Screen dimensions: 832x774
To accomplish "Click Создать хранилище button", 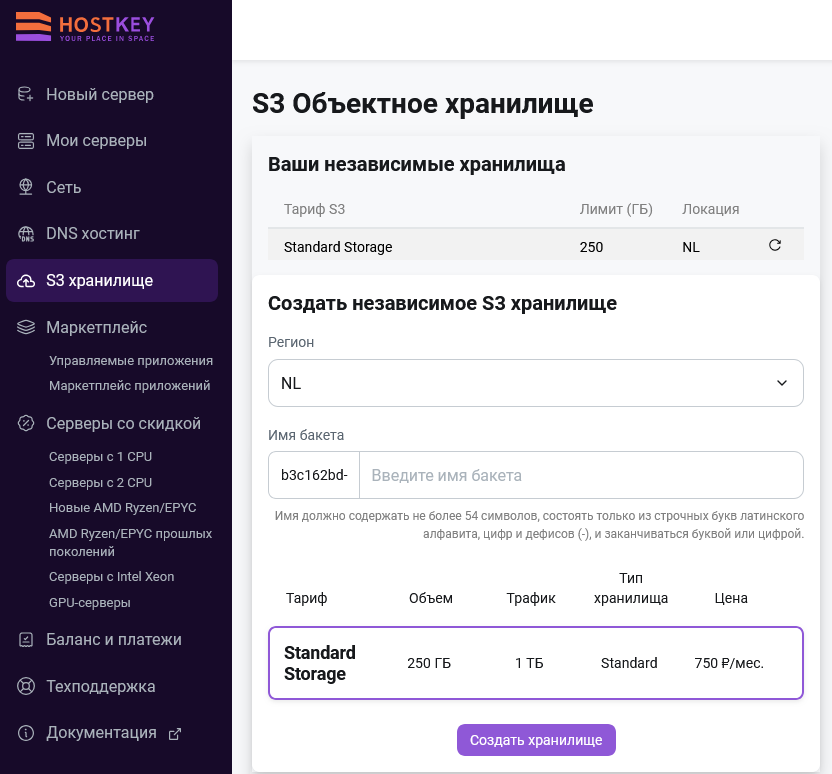I will tap(536, 740).
